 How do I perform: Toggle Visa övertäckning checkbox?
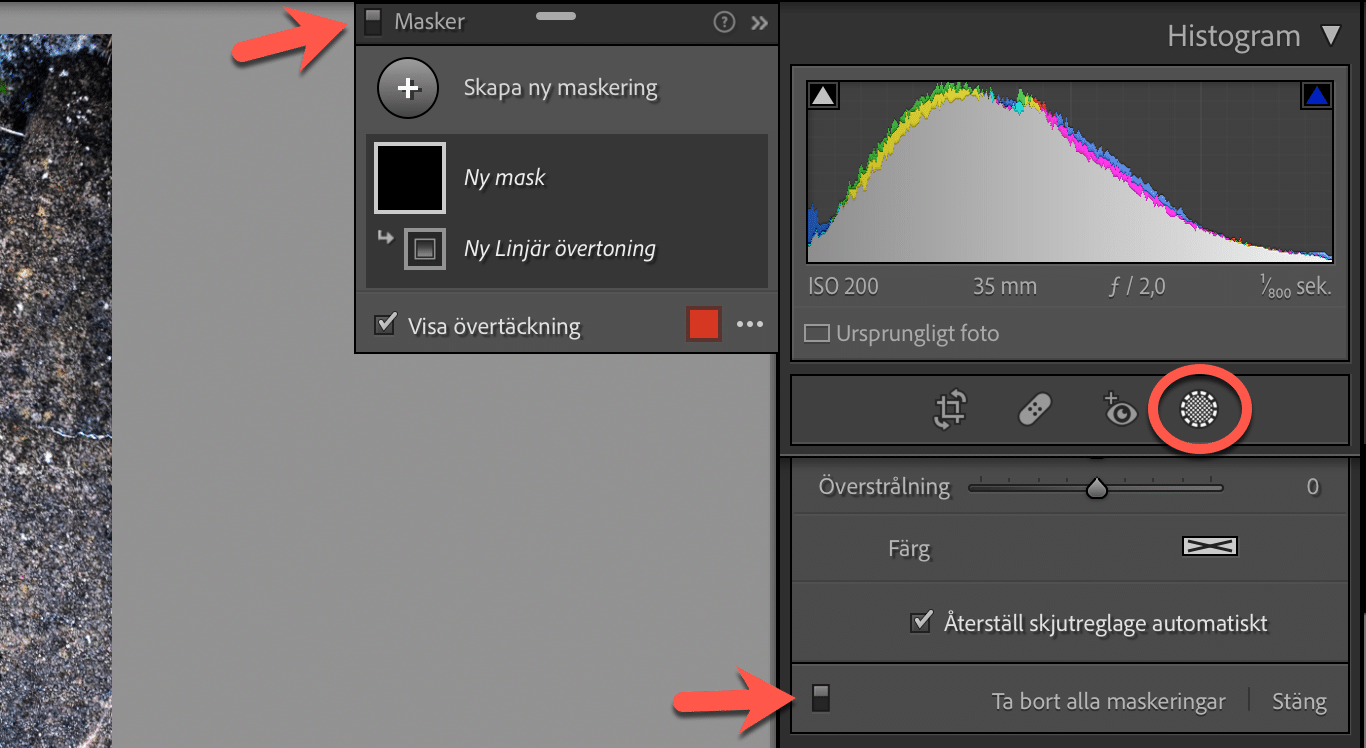pos(385,325)
